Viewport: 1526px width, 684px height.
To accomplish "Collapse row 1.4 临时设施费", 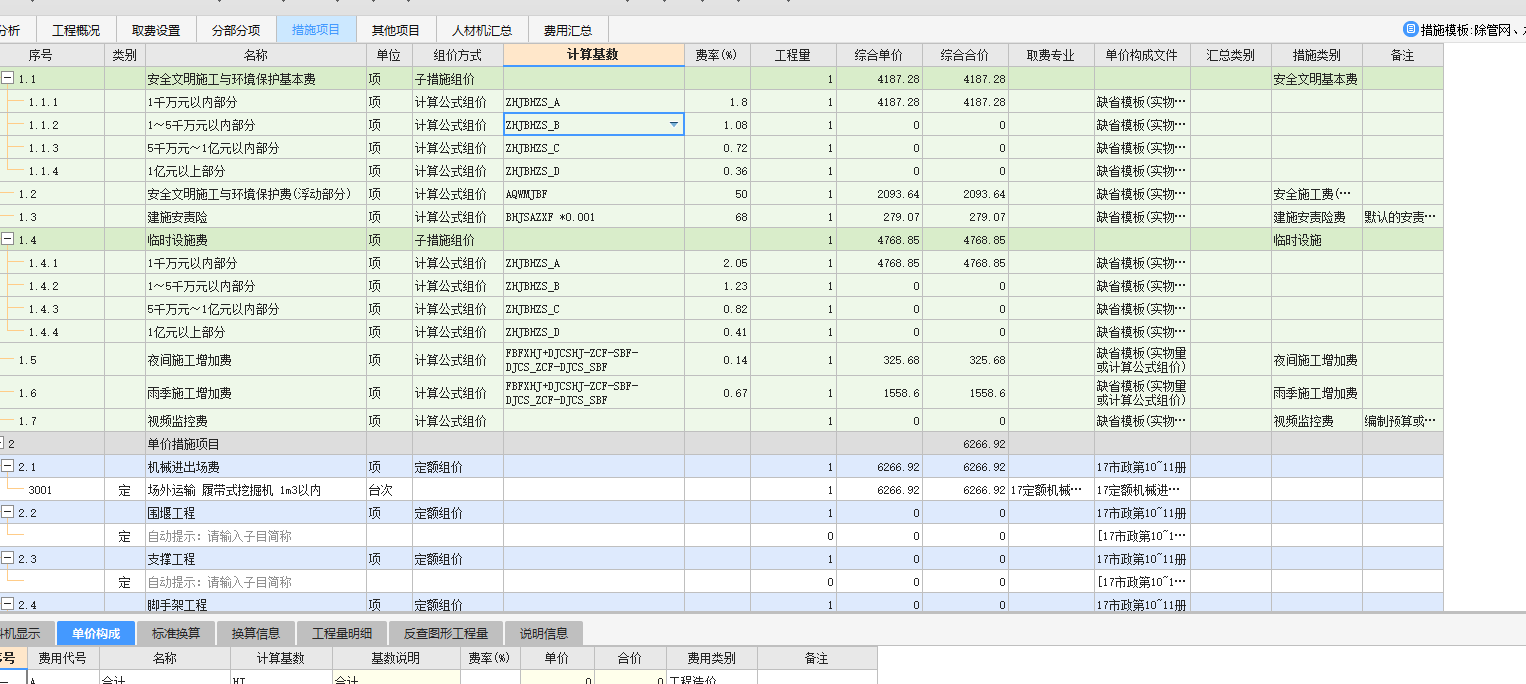I will click(x=7, y=240).
